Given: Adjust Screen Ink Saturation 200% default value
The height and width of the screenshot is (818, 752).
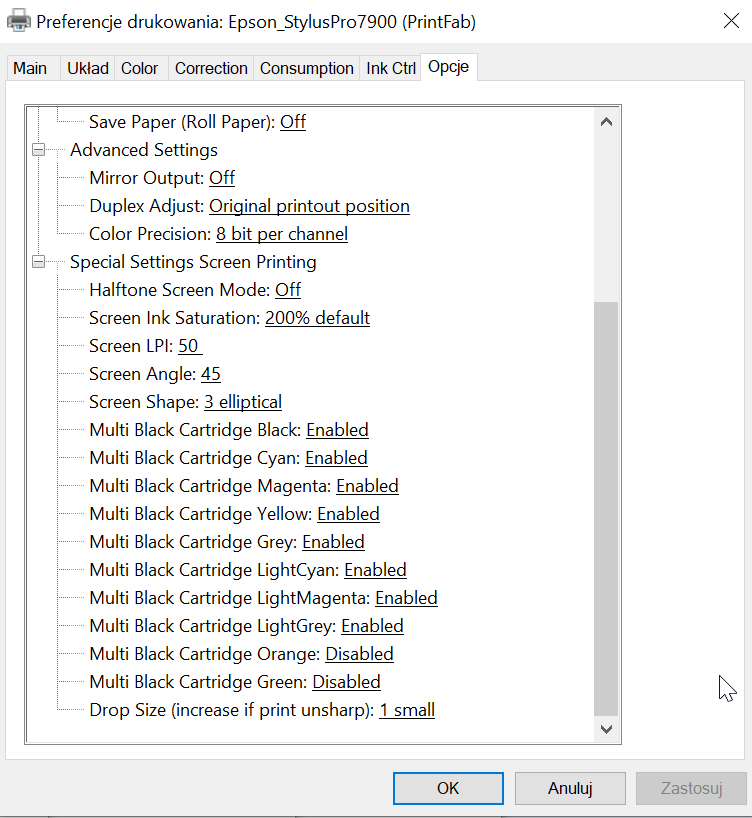Looking at the screenshot, I should pyautogui.click(x=317, y=318).
